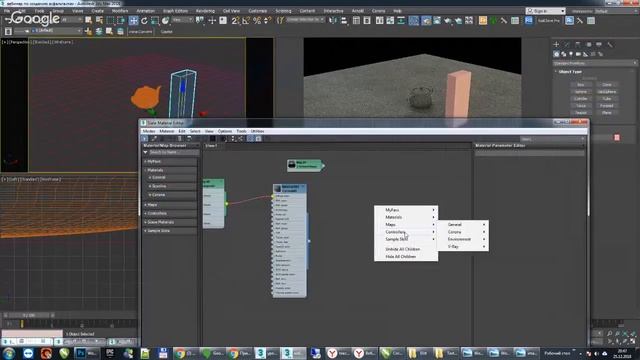Toggle the Angle Snap button
Screen dimensions: 640x360
[x=246, y=20]
